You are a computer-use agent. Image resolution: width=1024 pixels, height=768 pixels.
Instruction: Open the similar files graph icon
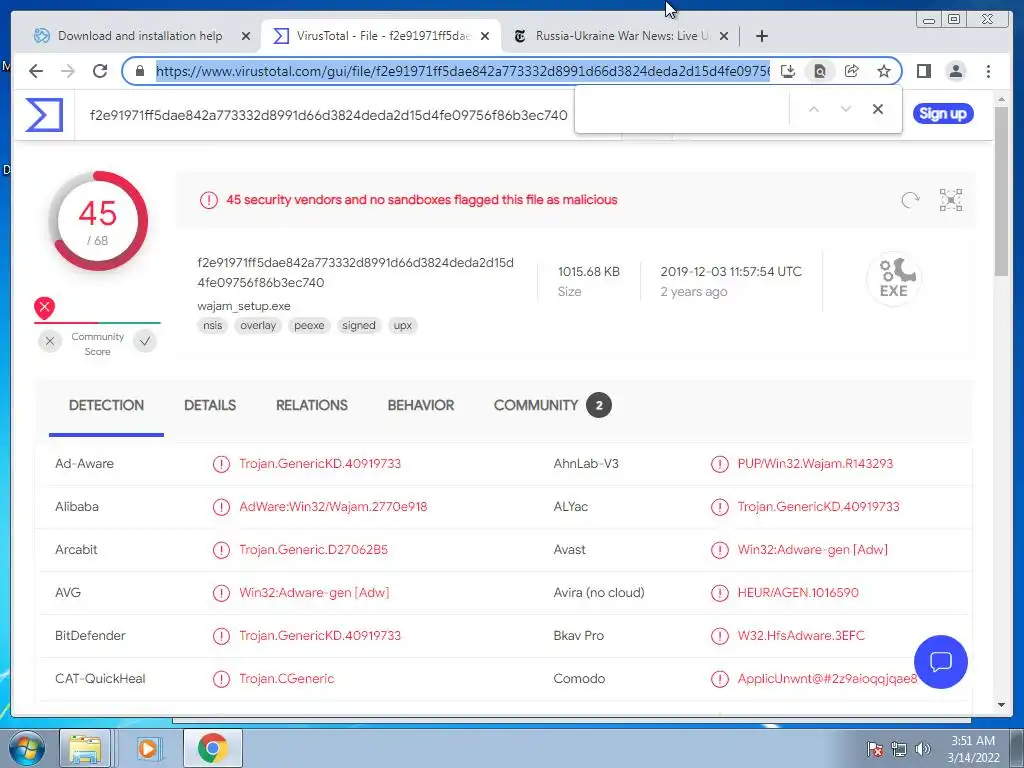click(x=951, y=200)
